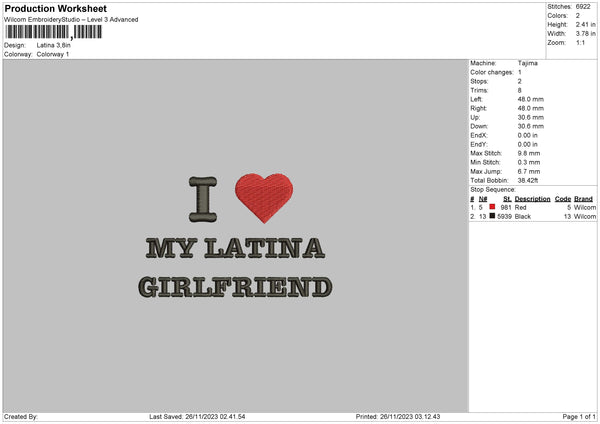The height and width of the screenshot is (424, 600).
Task: Click the Max Stitch value 9.8 mm
Action: [x=529, y=153]
